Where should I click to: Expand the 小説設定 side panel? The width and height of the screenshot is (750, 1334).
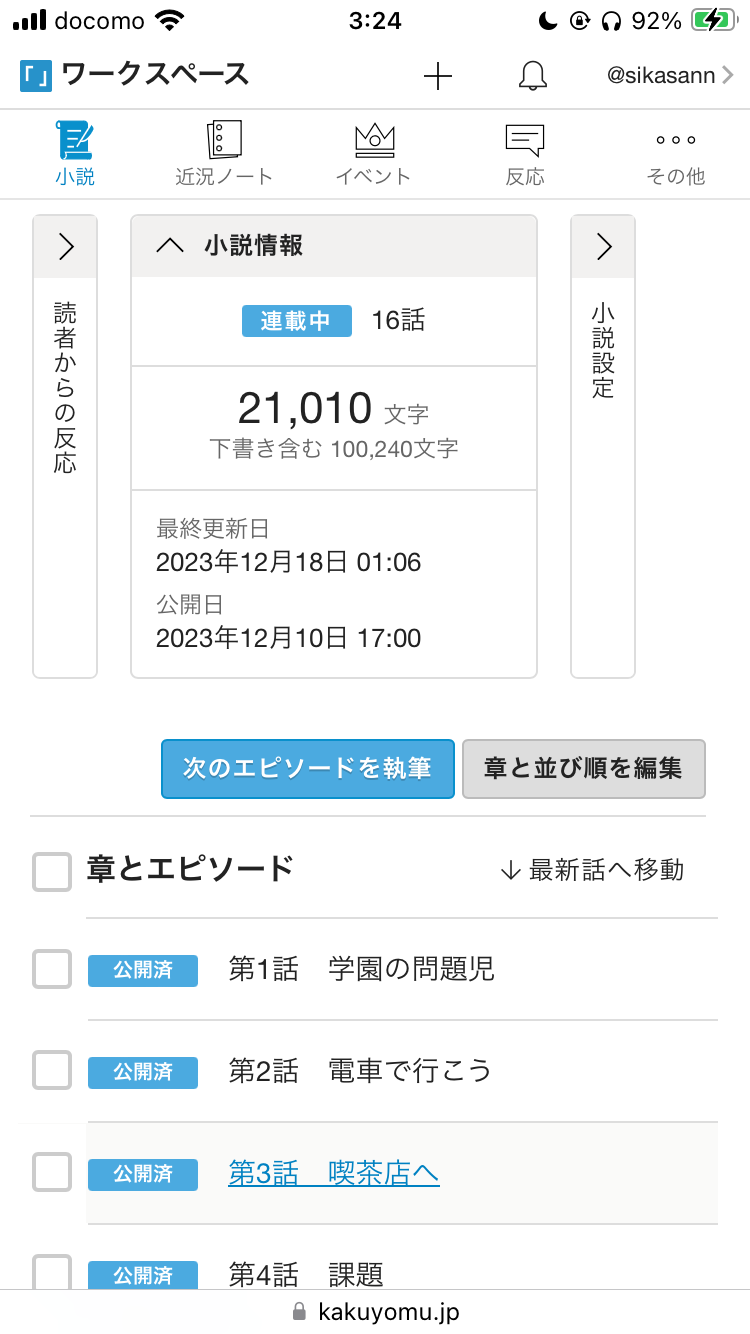(603, 247)
